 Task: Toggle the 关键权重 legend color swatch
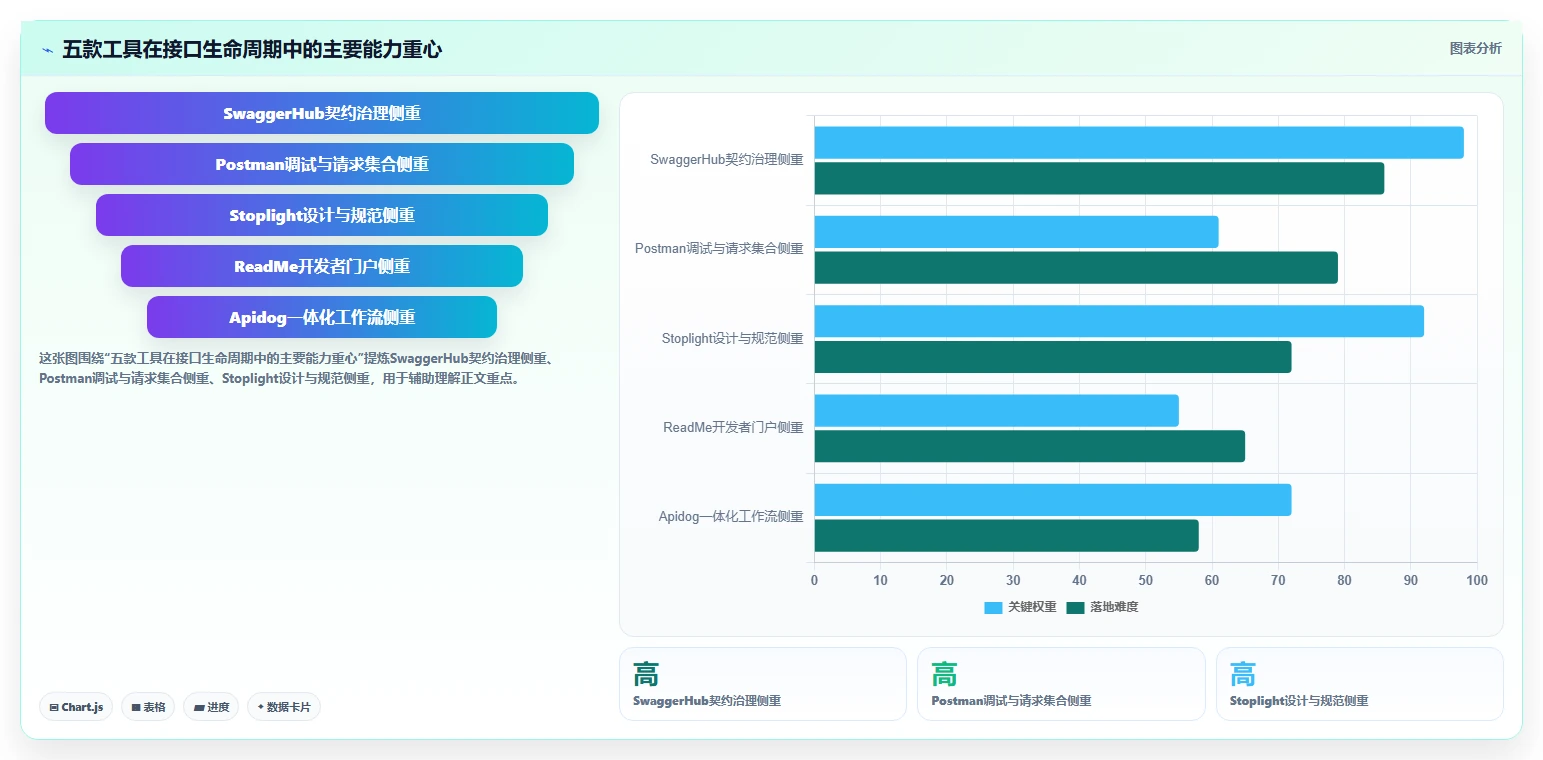pos(993,607)
